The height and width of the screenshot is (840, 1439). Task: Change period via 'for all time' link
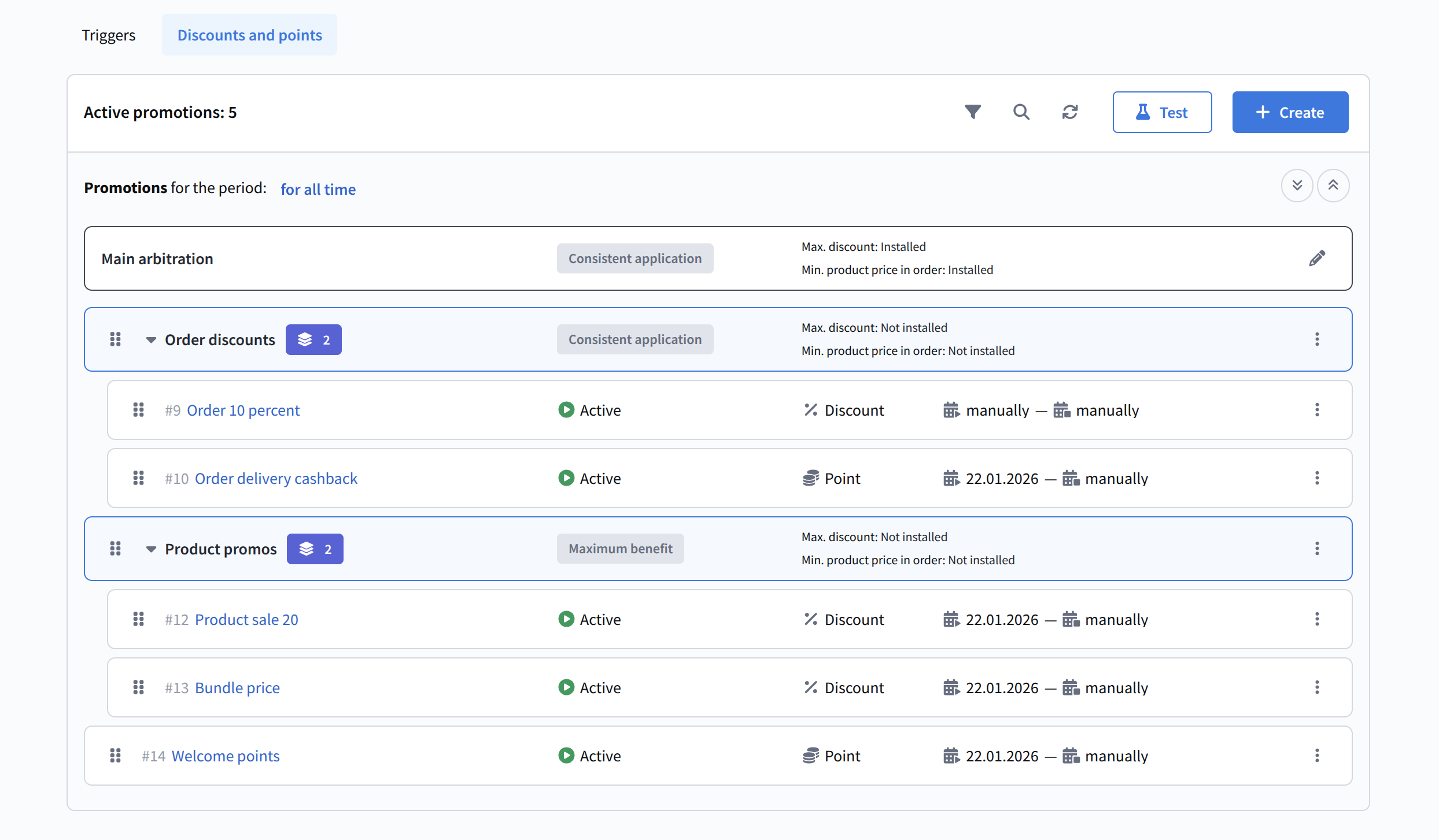coord(318,189)
